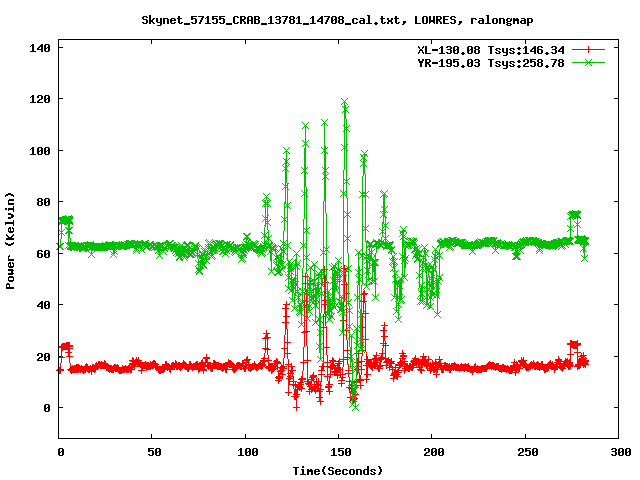This screenshot has width=640, height=480.
Task: Click the Power (Kelvin) y-axis label
Action: tap(10, 240)
